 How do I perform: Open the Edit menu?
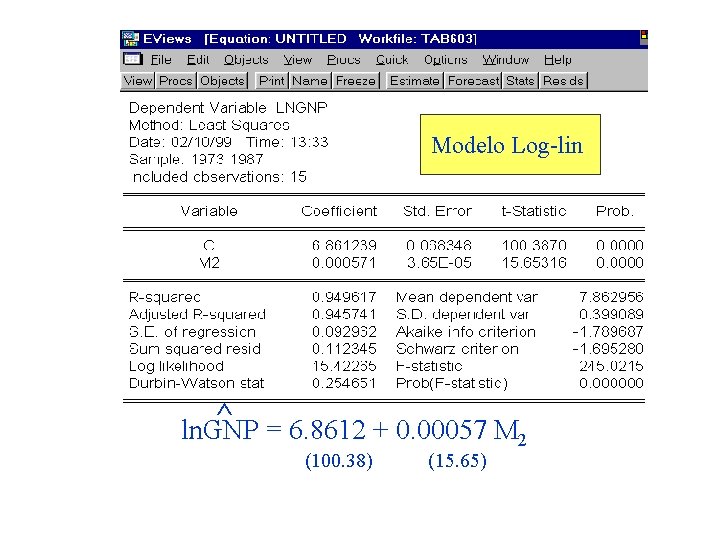198,60
